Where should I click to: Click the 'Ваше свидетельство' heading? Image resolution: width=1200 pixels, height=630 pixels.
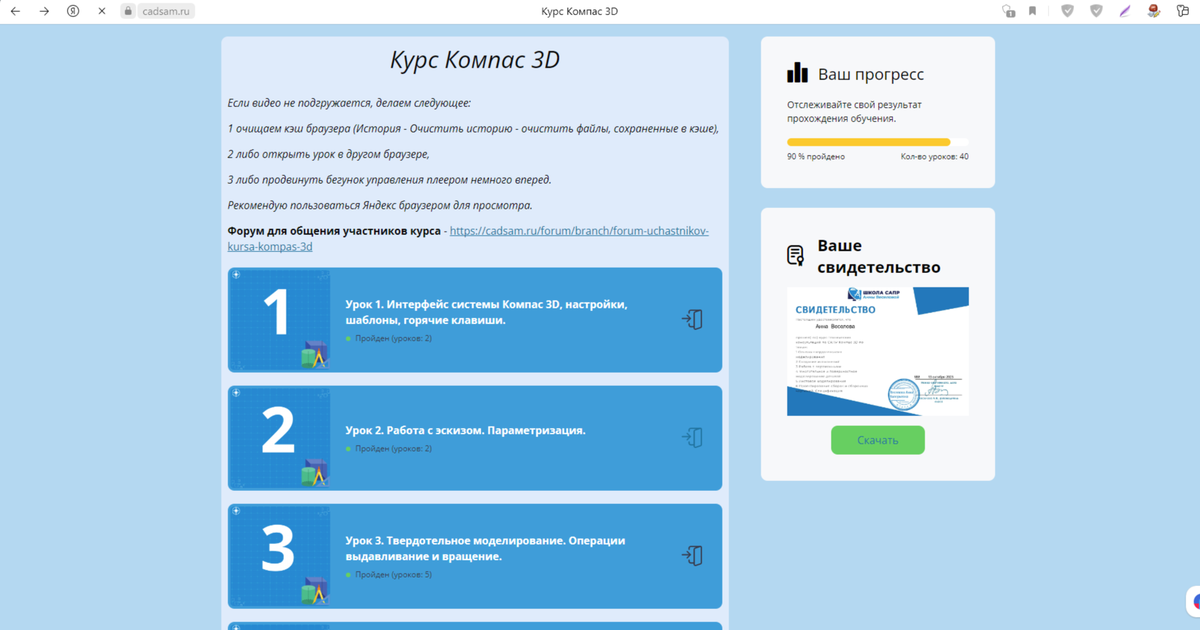coord(879,256)
